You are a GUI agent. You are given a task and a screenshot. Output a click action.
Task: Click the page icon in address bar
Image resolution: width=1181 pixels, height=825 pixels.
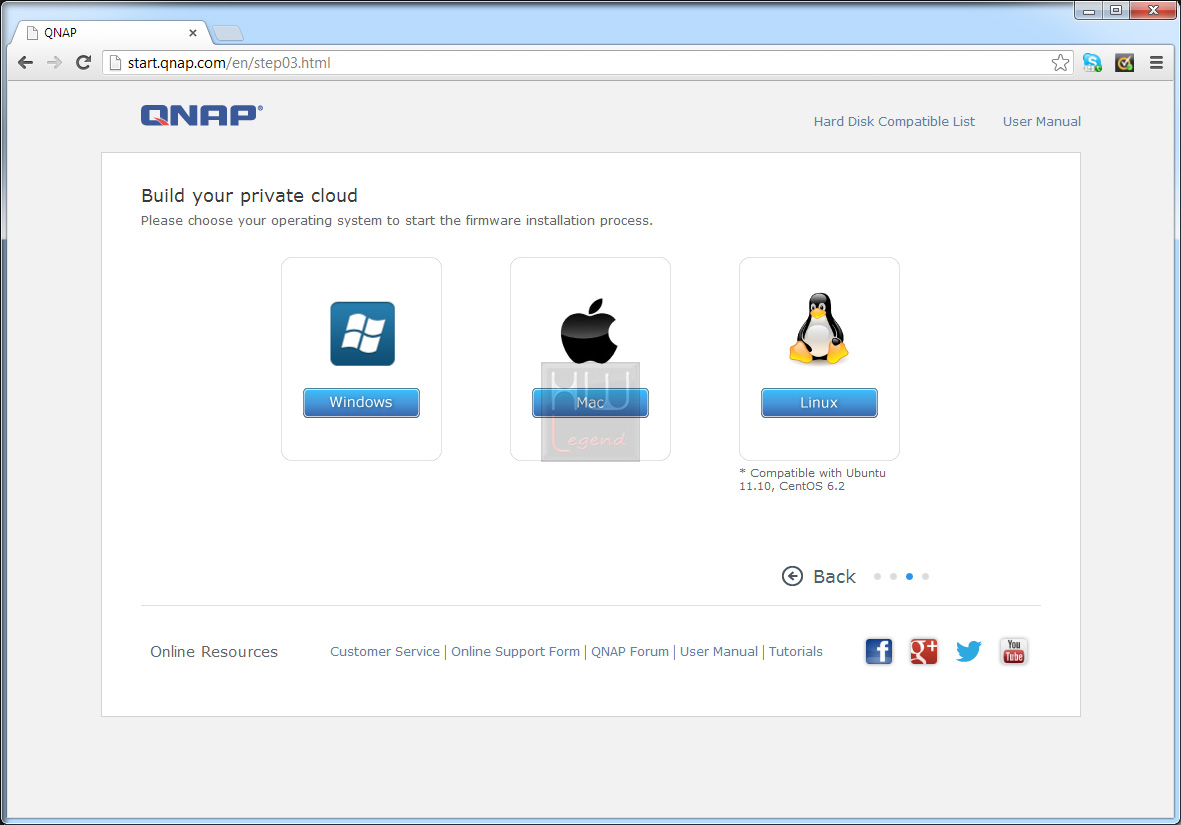[115, 63]
